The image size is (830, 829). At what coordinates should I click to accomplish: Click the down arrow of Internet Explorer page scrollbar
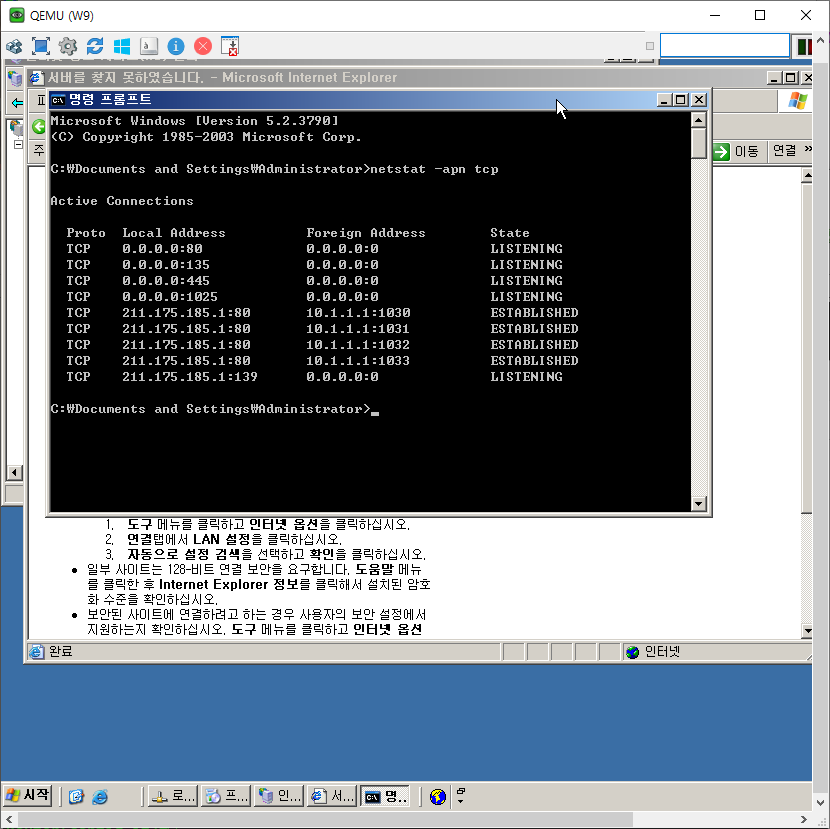click(x=807, y=630)
